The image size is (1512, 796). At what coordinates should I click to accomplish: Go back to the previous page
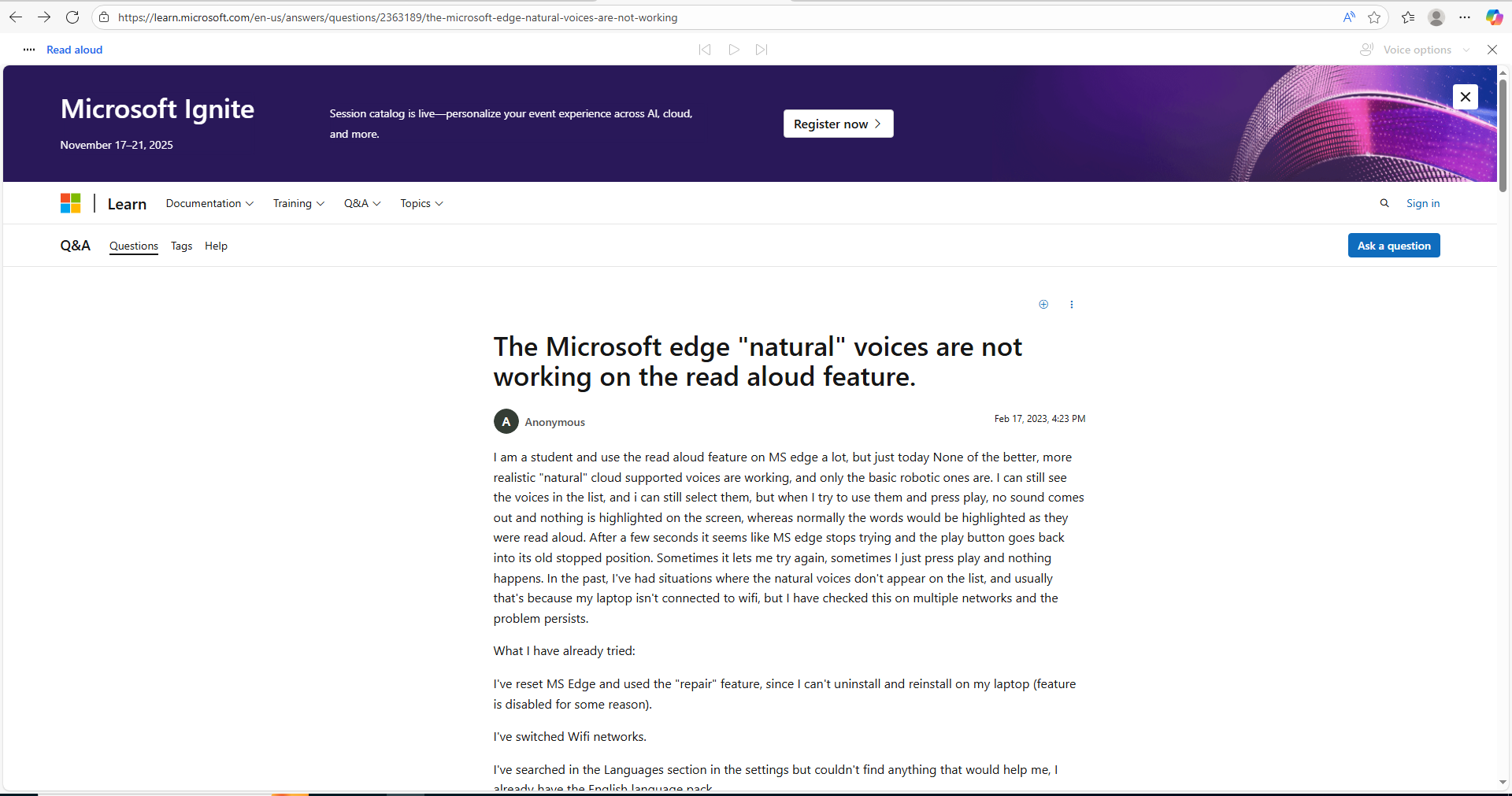click(16, 17)
